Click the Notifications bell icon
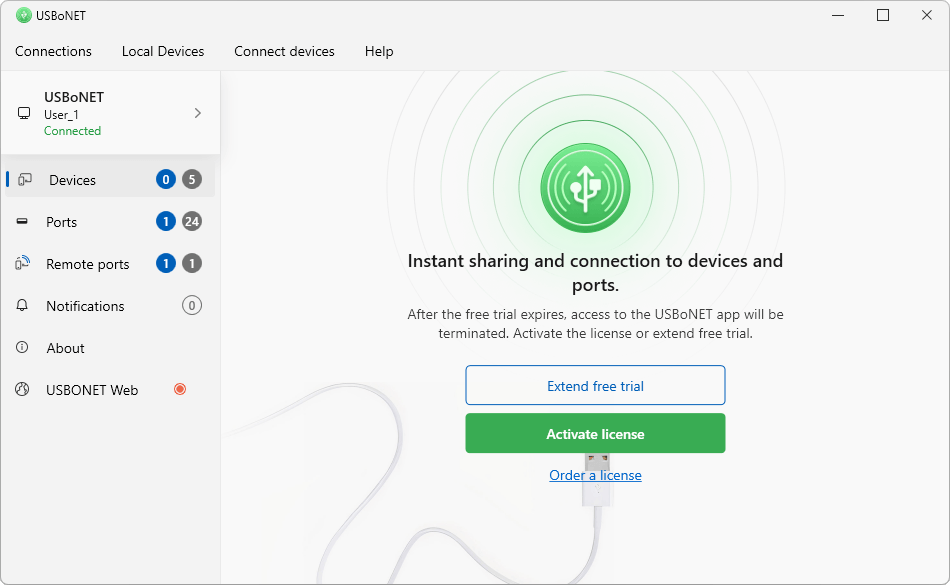This screenshot has height=585, width=950. point(22,306)
